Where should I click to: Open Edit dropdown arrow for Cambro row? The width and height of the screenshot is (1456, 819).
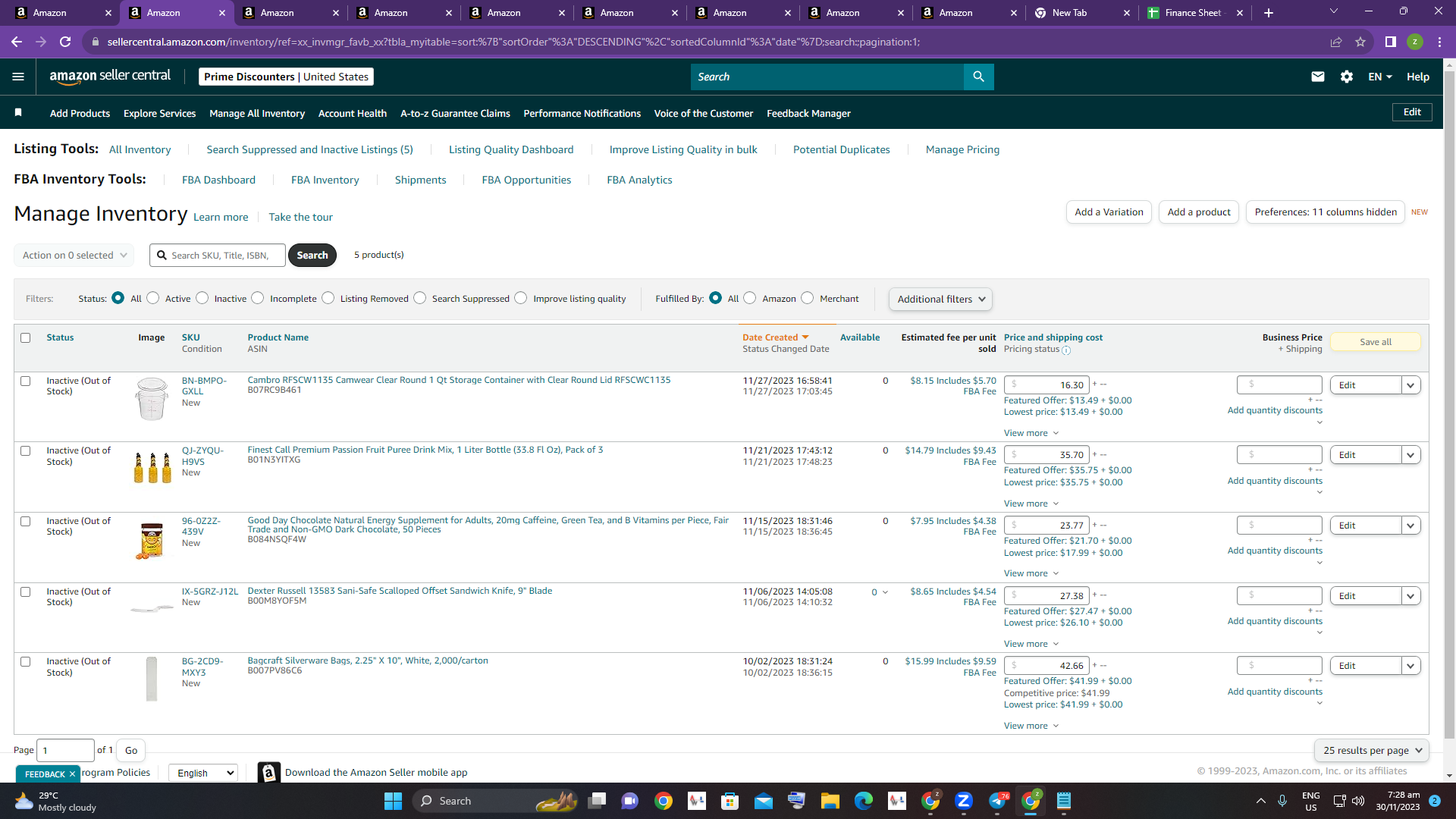click(x=1410, y=385)
